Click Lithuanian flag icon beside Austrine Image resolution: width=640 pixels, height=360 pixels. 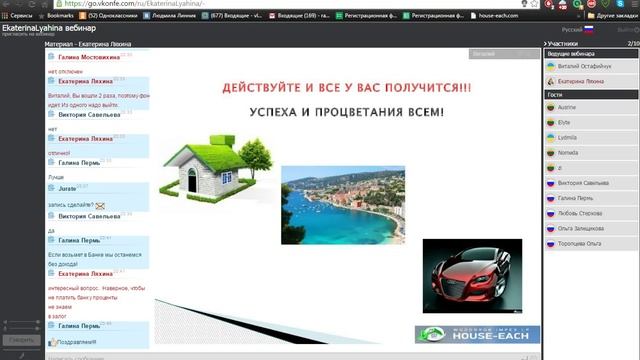tap(551, 107)
